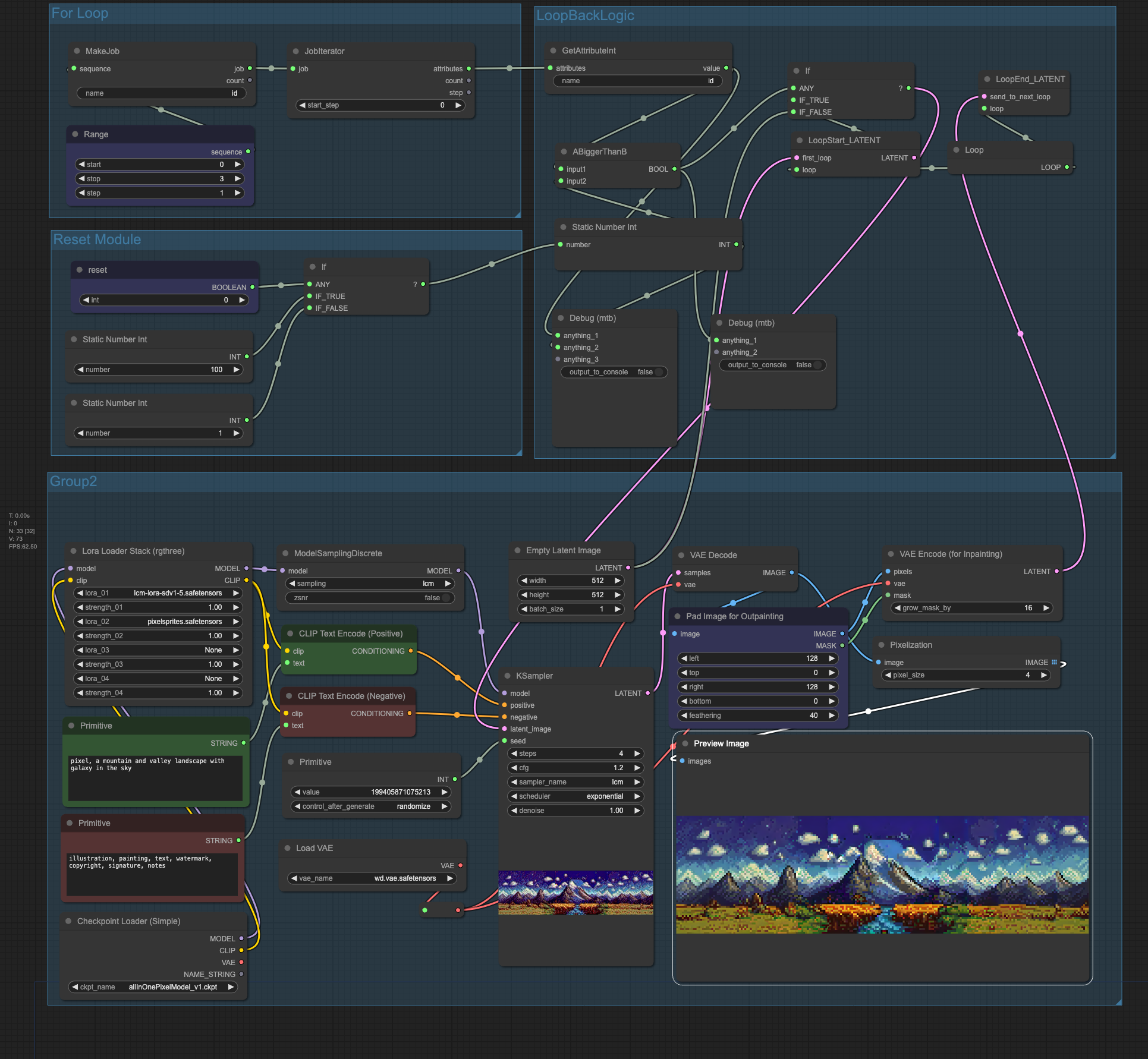Image resolution: width=1148 pixels, height=1059 pixels.
Task: Collapse the ABiggerThanB node via its title dot
Action: point(564,152)
